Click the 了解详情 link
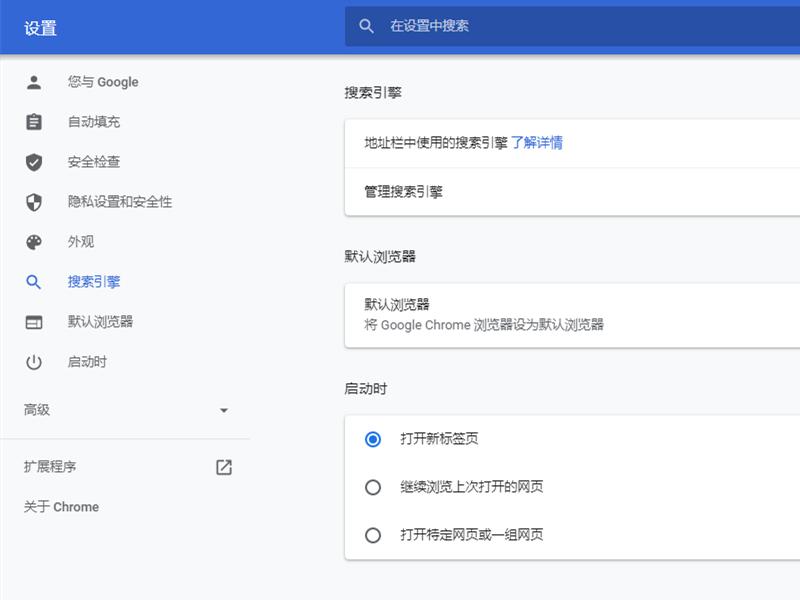Image resolution: width=800 pixels, height=600 pixels. click(540, 144)
